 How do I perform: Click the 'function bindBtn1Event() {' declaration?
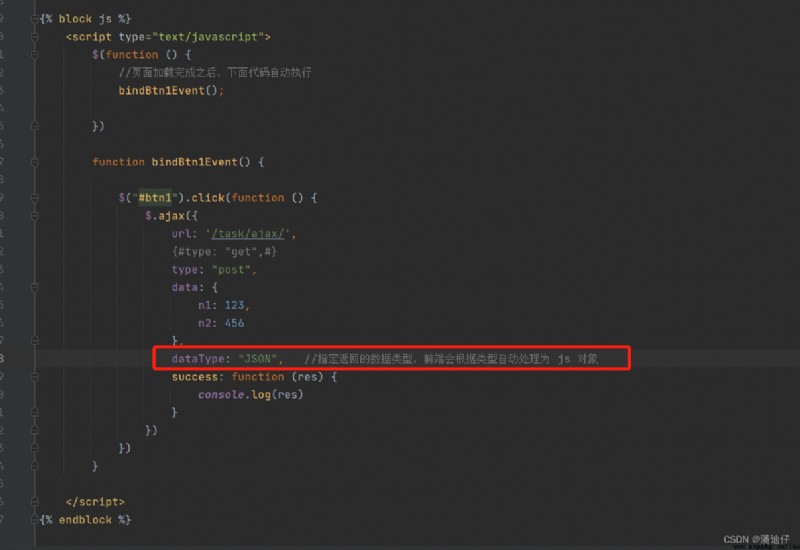pos(178,162)
